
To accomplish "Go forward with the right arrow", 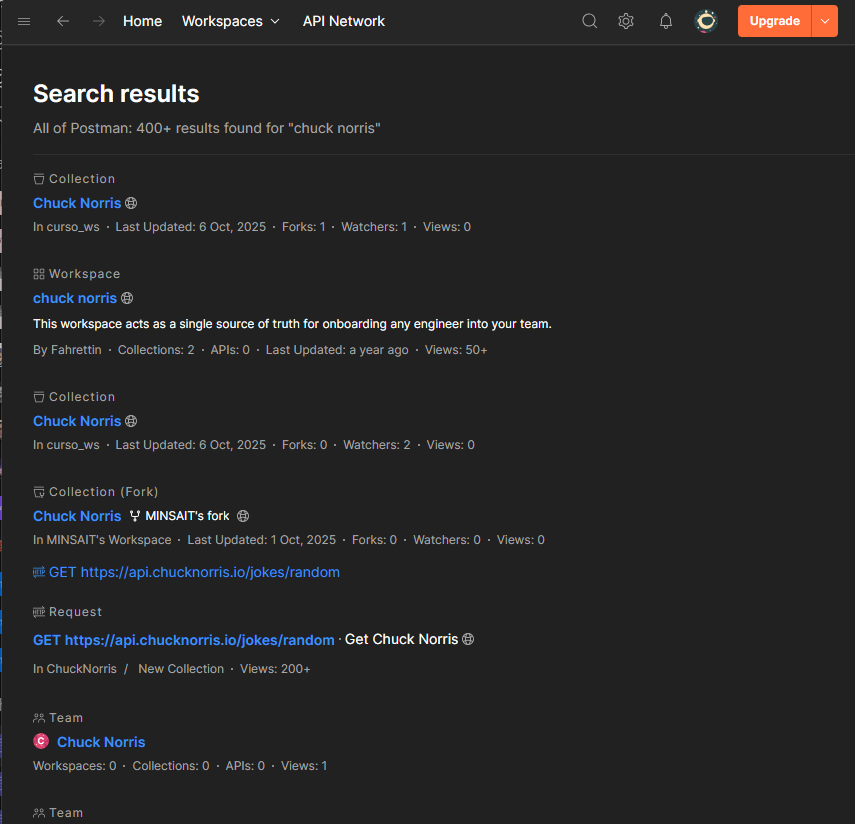I will point(99,21).
